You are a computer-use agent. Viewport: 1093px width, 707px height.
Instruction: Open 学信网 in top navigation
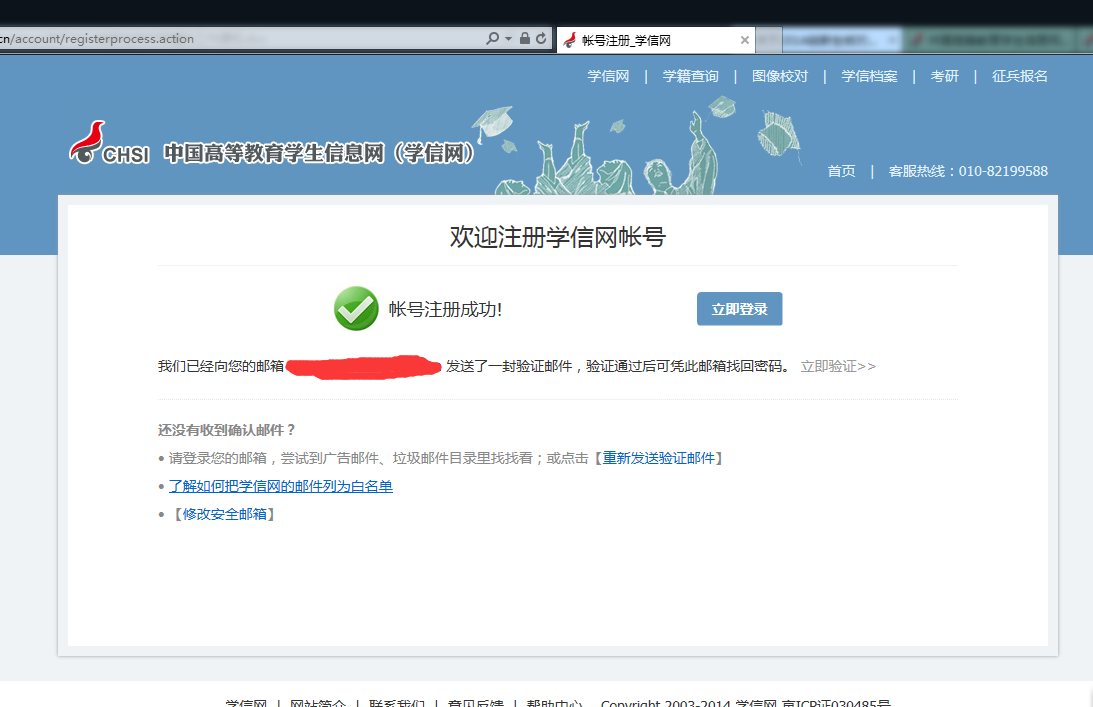tap(608, 76)
